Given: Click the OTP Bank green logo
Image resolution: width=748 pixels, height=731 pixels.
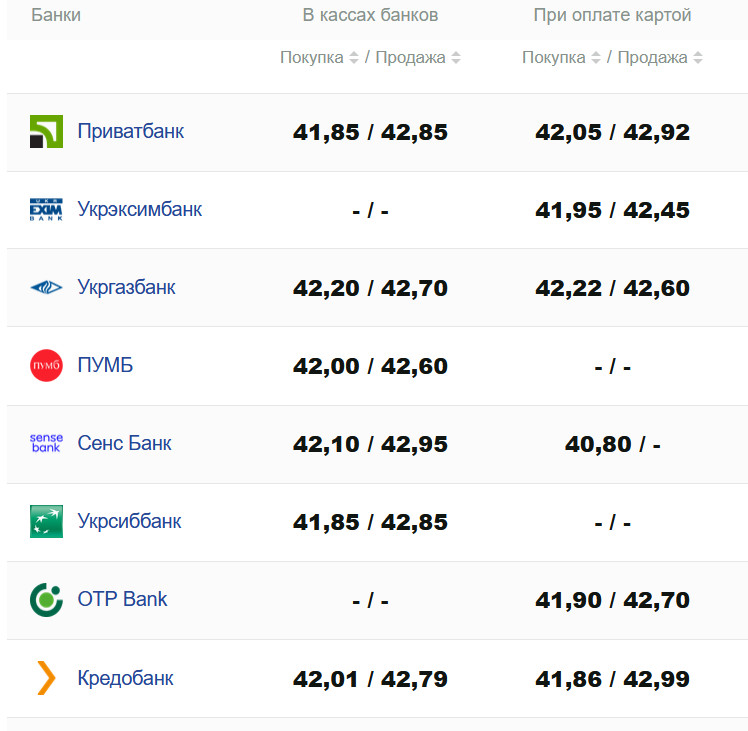Looking at the screenshot, I should tap(46, 600).
